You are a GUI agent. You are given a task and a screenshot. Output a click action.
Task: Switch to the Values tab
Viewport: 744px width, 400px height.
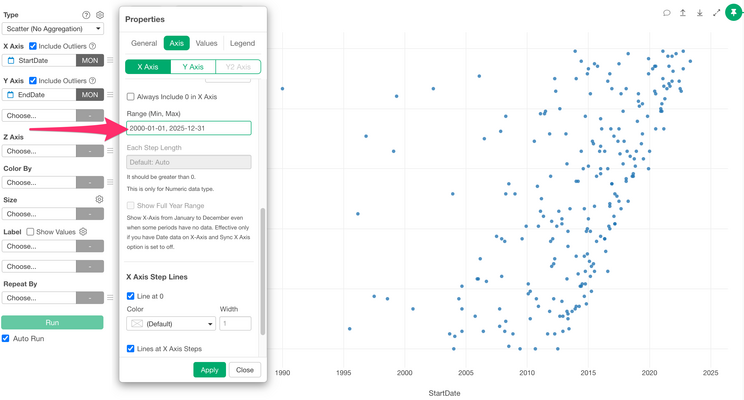206,43
